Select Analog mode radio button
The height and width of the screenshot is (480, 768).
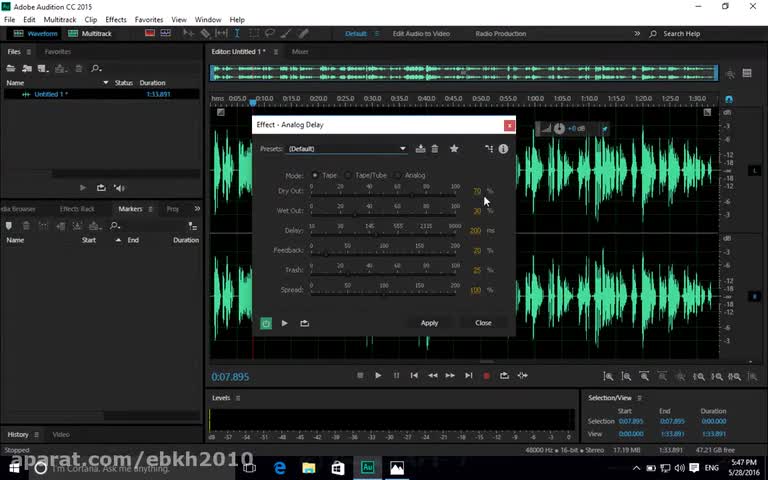click(x=398, y=175)
